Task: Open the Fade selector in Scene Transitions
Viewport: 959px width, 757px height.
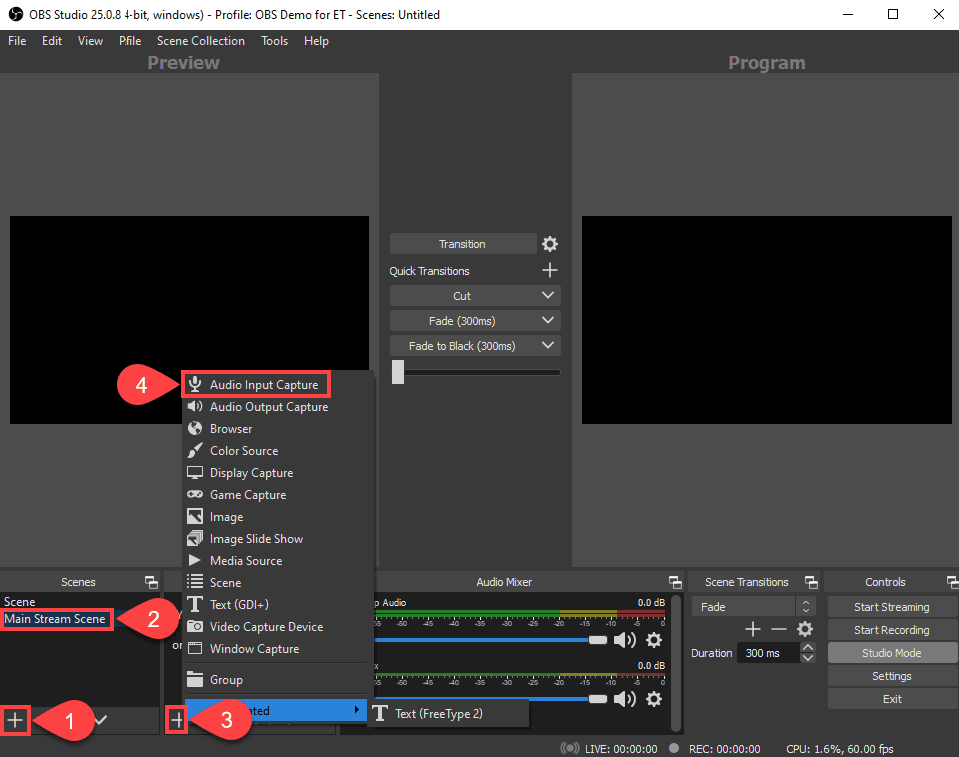Action: click(x=745, y=606)
